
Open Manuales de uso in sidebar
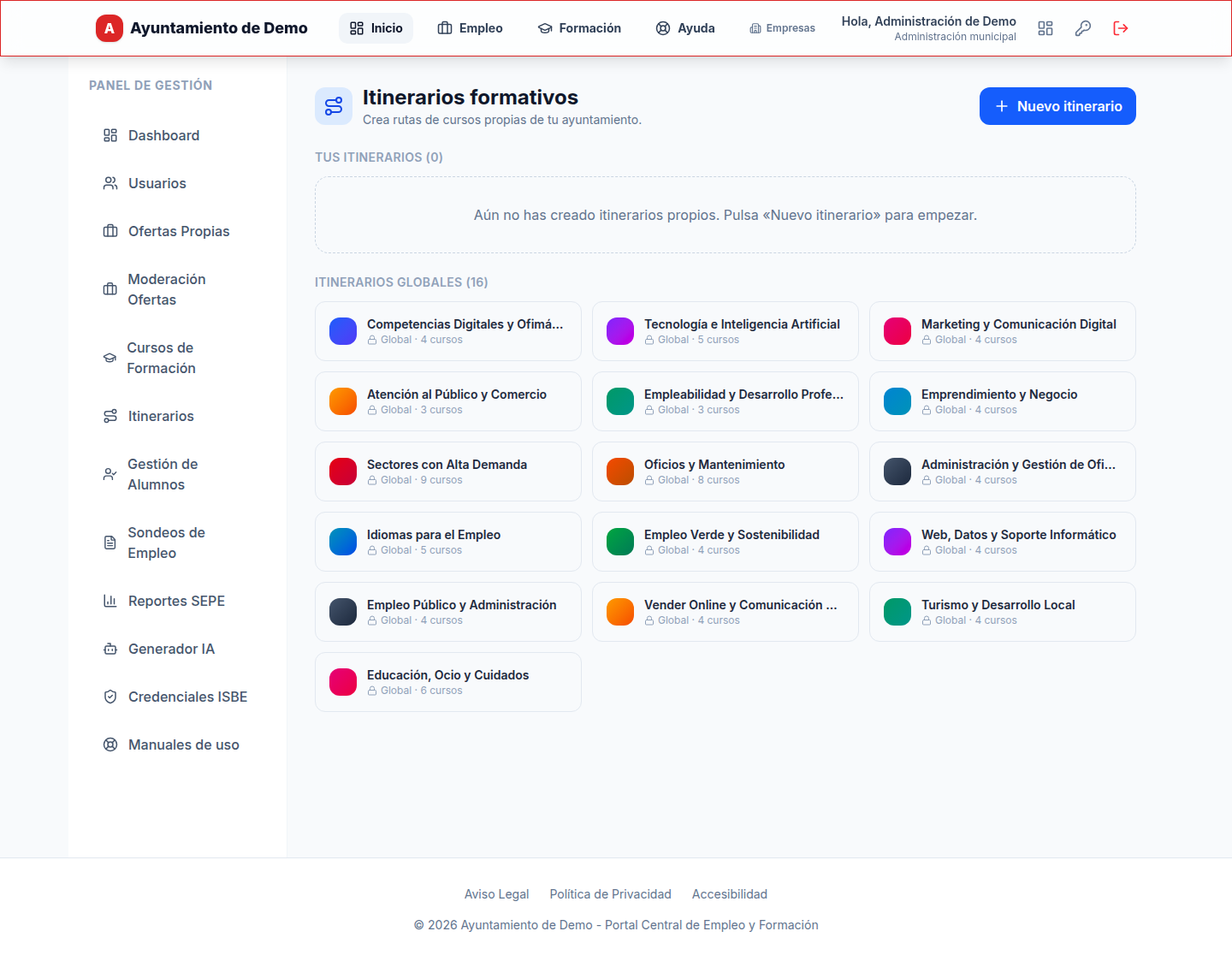(x=177, y=744)
